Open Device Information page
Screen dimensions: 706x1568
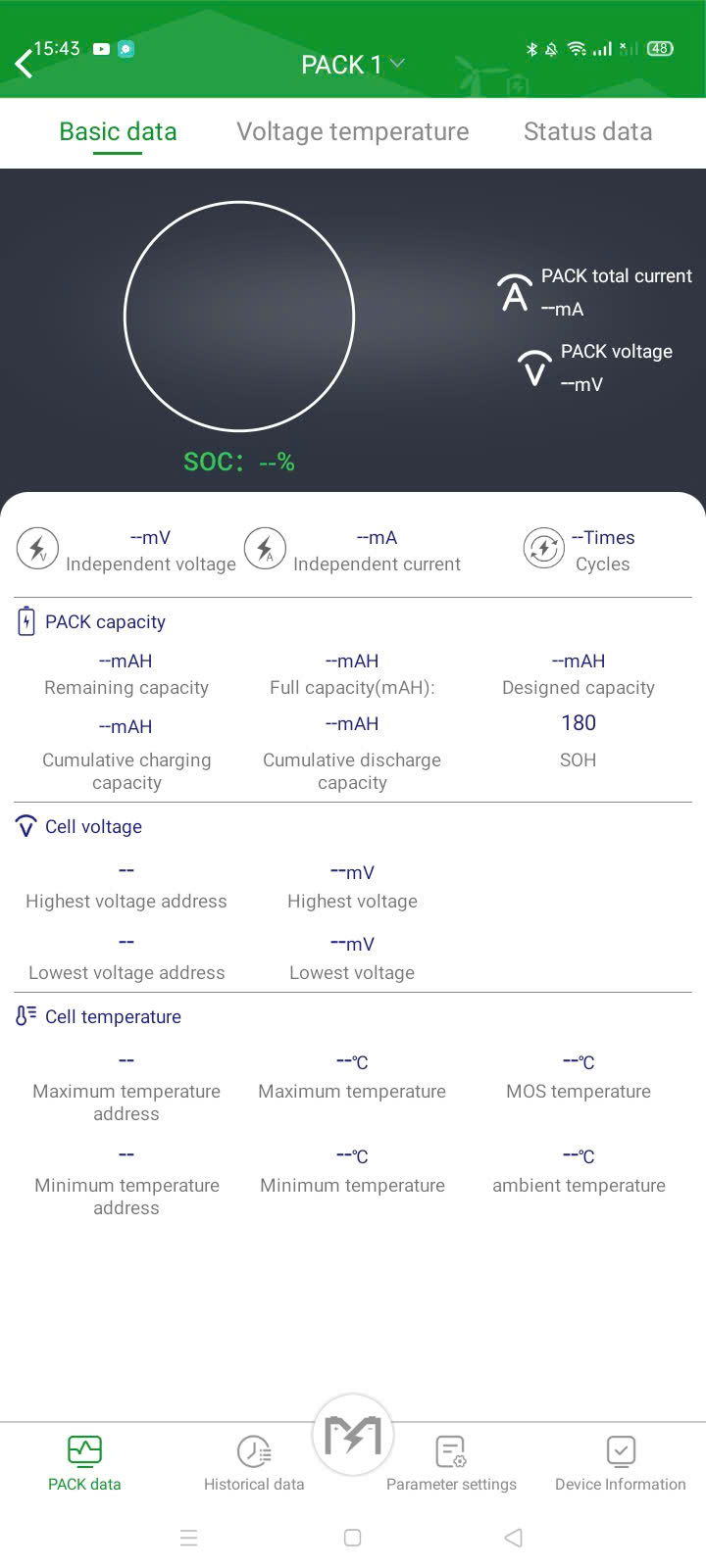[621, 1463]
